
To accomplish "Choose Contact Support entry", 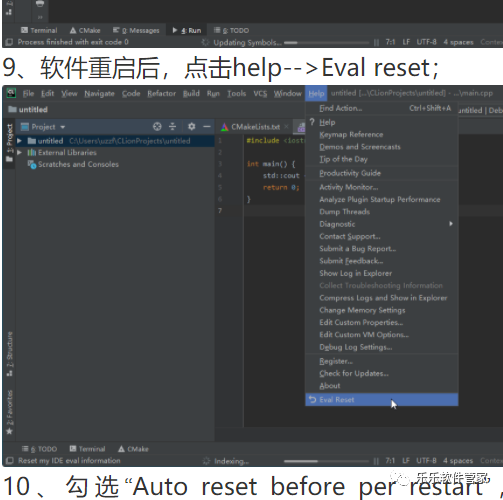I will [x=382, y=237].
